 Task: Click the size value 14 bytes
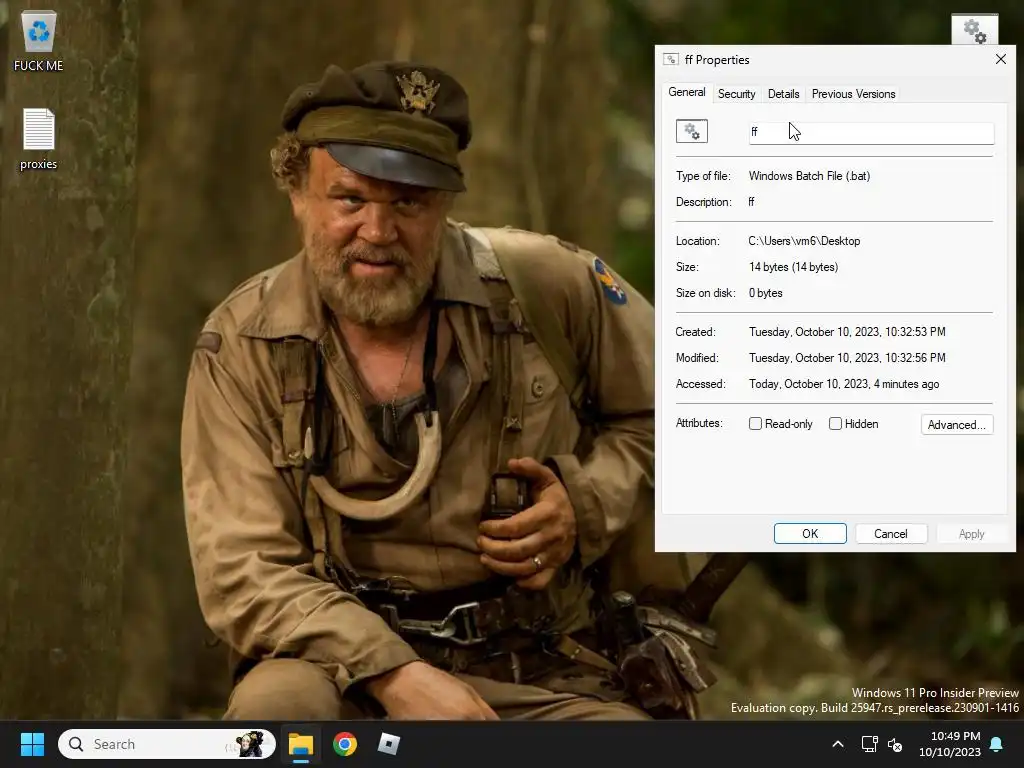pyautogui.click(x=793, y=267)
